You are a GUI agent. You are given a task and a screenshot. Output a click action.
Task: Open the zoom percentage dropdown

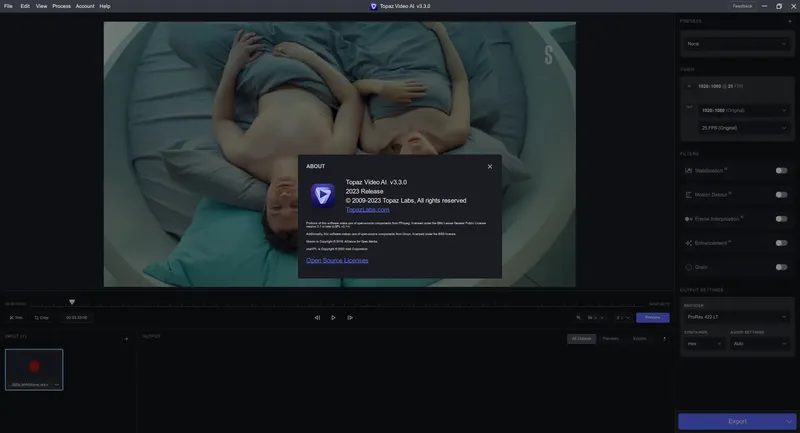click(595, 318)
